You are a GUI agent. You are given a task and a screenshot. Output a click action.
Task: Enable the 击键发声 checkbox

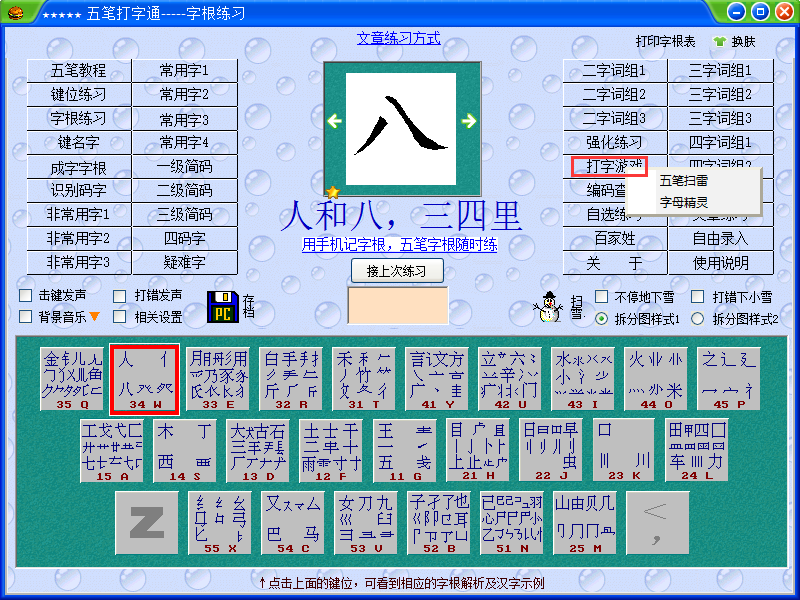coord(26,295)
